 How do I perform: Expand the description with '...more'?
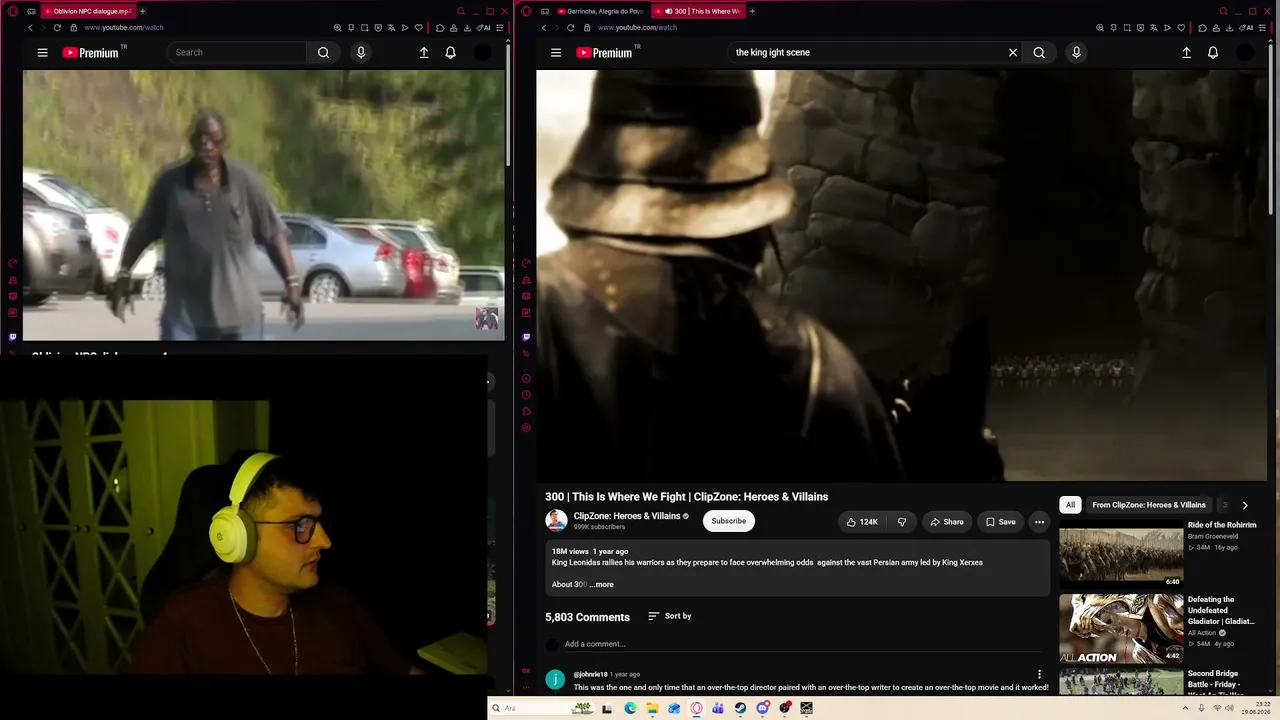[601, 585]
